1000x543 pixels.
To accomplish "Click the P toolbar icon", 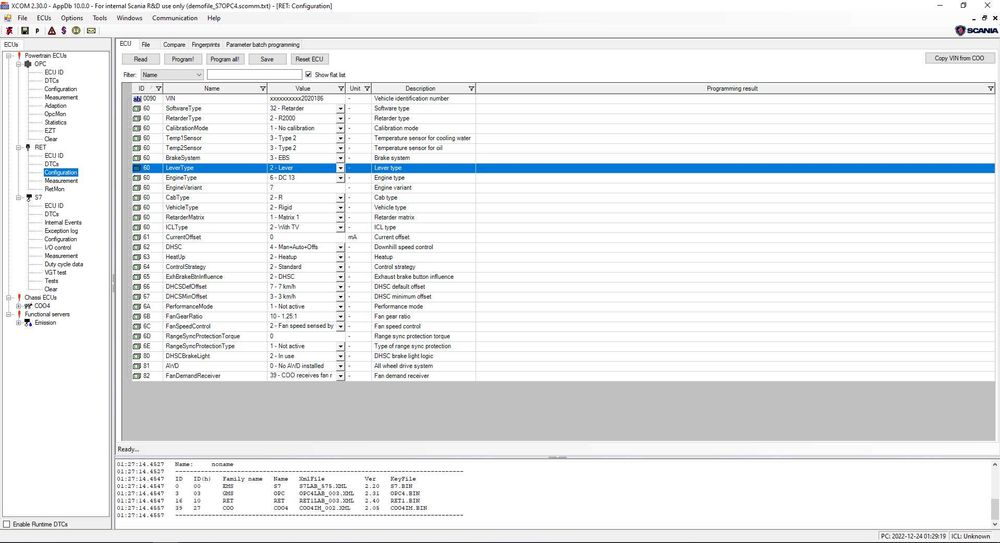I will [x=37, y=31].
